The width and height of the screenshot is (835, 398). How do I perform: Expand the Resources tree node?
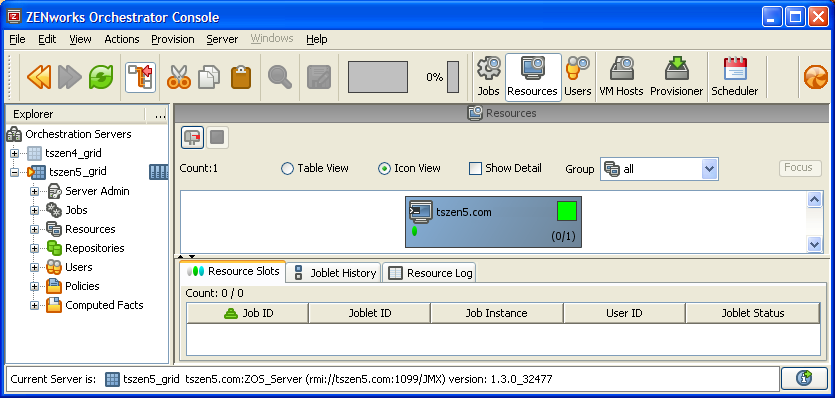pyautogui.click(x=35, y=230)
